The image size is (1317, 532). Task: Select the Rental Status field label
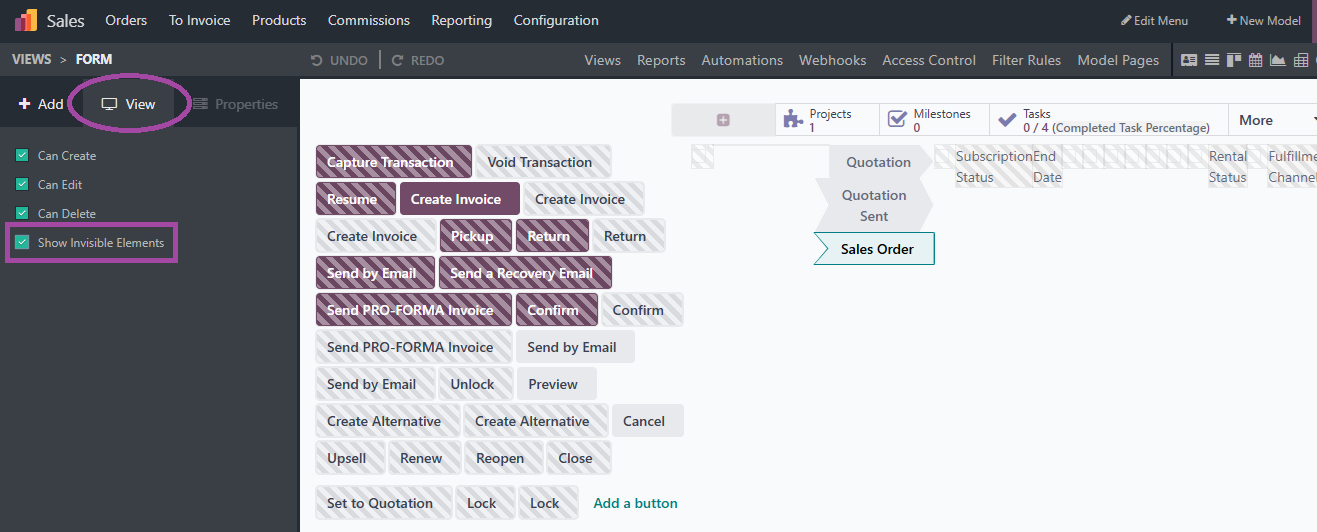point(1227,167)
